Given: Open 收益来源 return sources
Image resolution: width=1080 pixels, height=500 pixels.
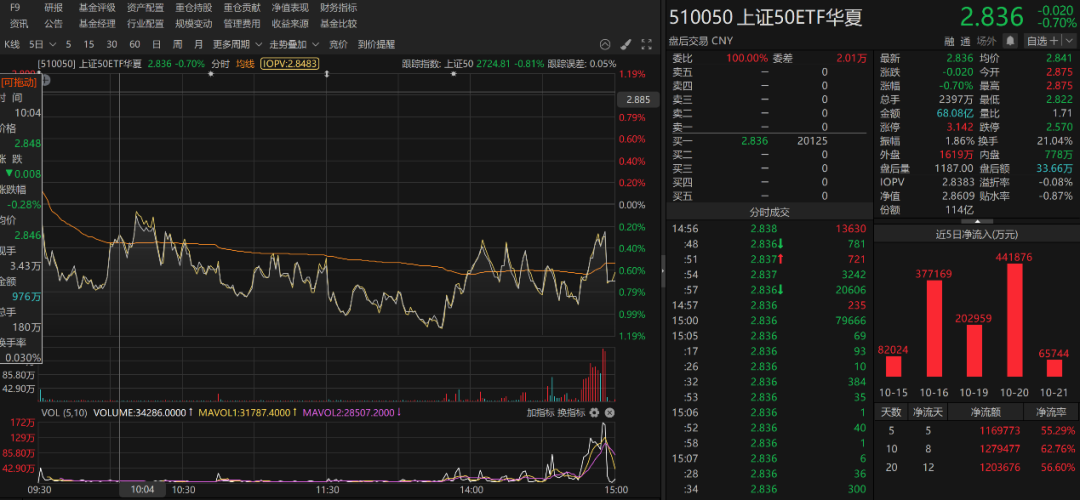Looking at the screenshot, I should coord(290,23).
